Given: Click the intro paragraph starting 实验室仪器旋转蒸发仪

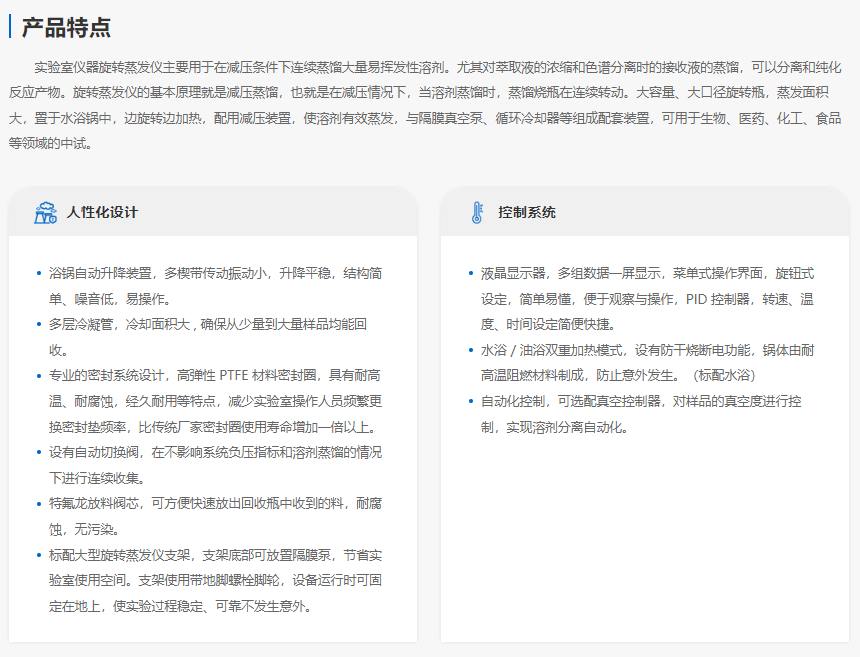Looking at the screenshot, I should [x=430, y=105].
